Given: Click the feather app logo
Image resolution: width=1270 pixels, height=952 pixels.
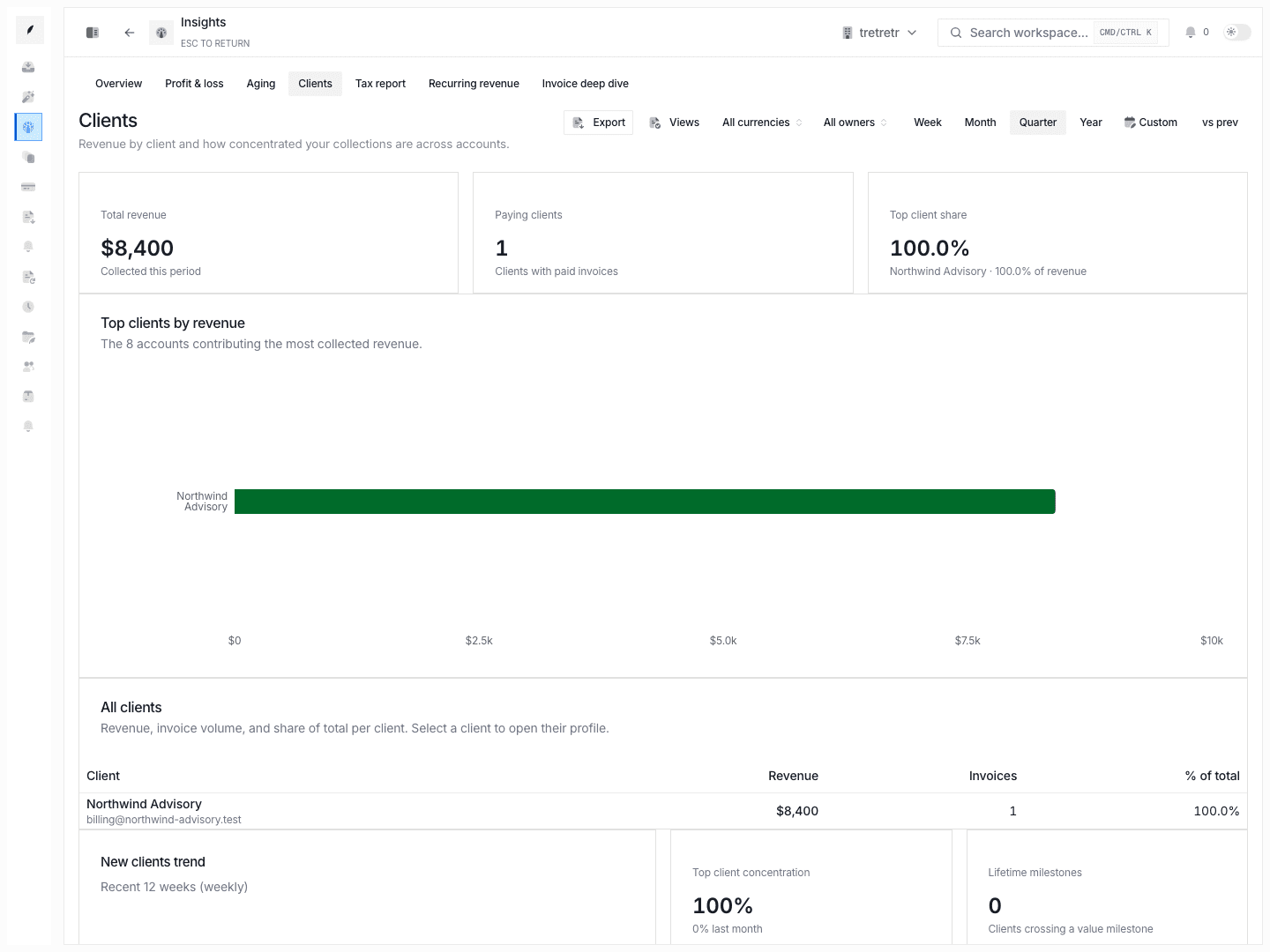Looking at the screenshot, I should click(30, 30).
